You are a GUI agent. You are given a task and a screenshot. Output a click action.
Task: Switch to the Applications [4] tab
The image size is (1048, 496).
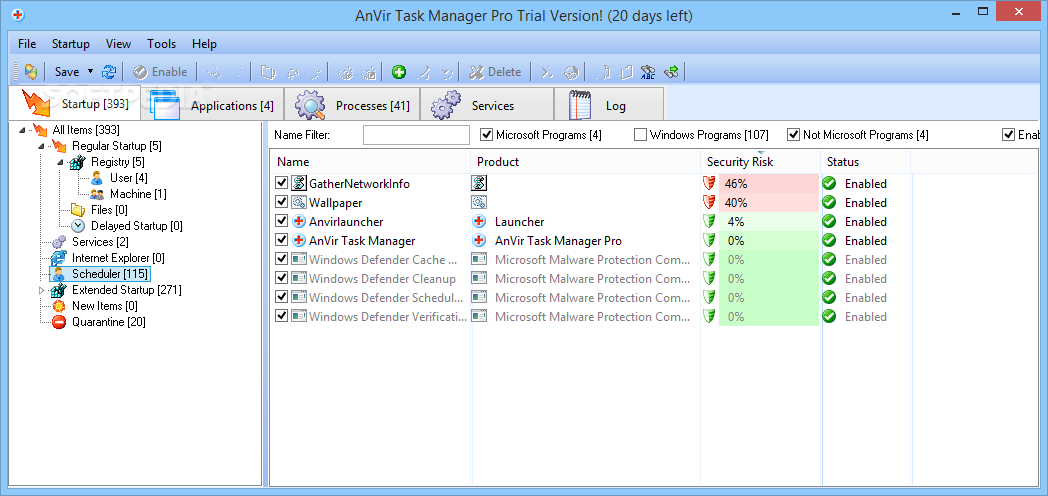(x=213, y=106)
